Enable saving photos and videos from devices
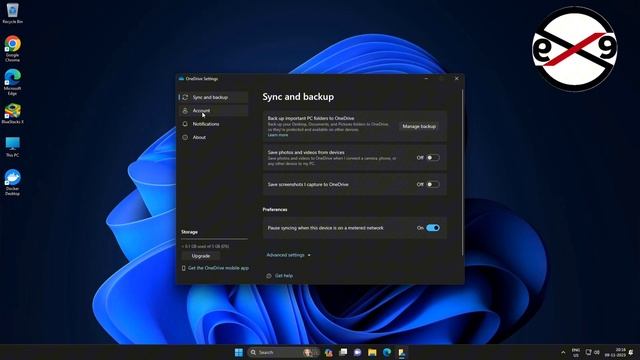This screenshot has width=640, height=360. [433, 158]
